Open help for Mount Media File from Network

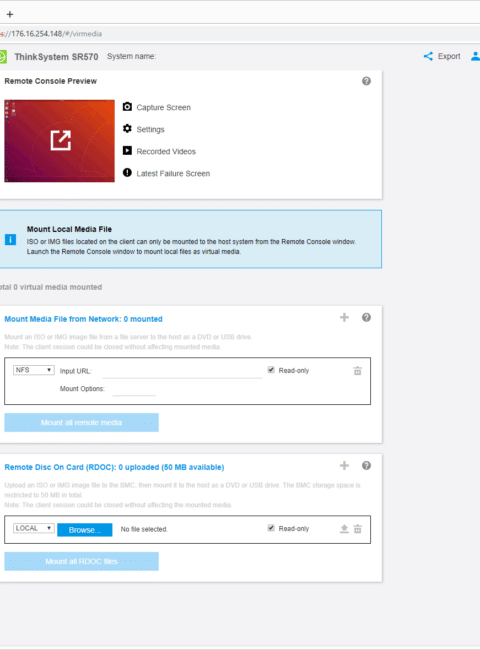[366, 318]
